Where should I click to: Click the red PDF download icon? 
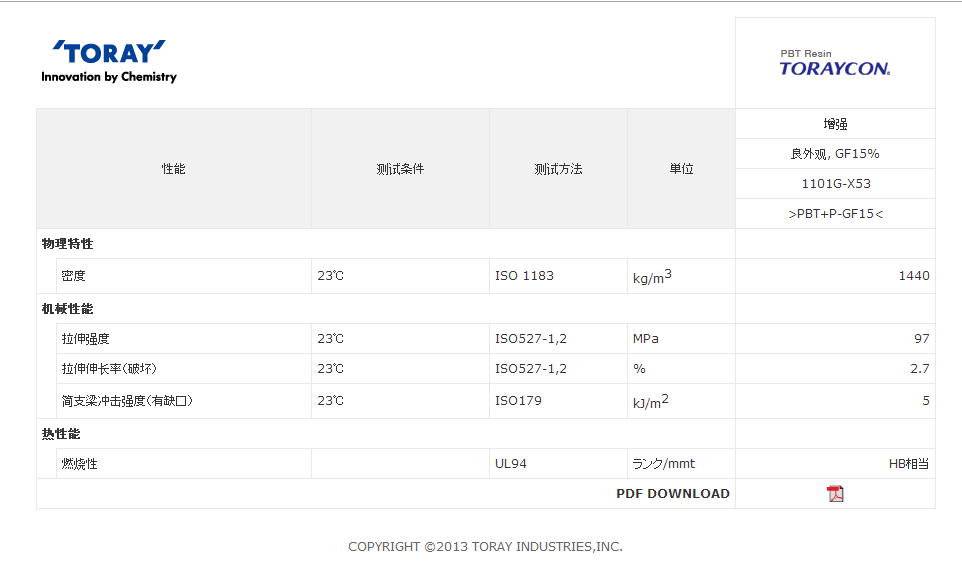click(x=835, y=493)
